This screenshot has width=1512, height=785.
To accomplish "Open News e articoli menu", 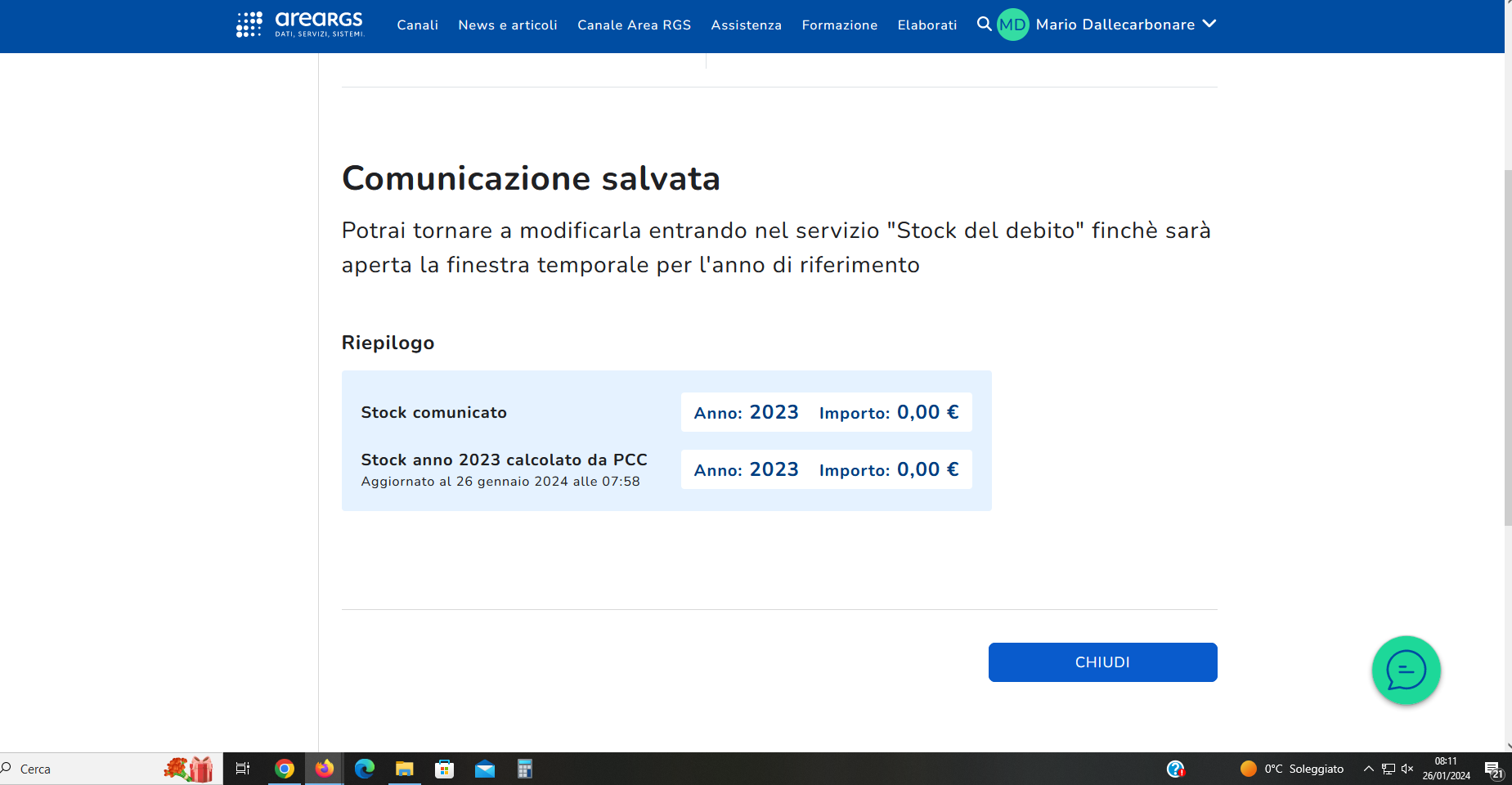I will click(507, 25).
